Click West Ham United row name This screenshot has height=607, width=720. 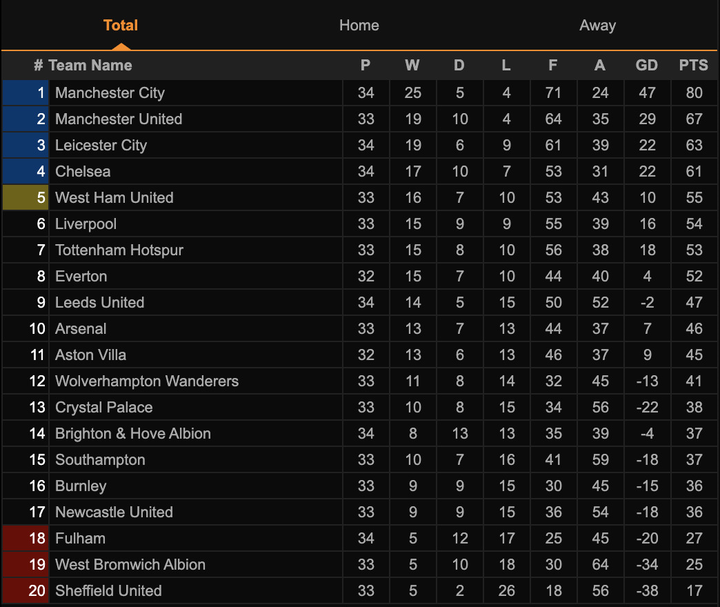[114, 198]
